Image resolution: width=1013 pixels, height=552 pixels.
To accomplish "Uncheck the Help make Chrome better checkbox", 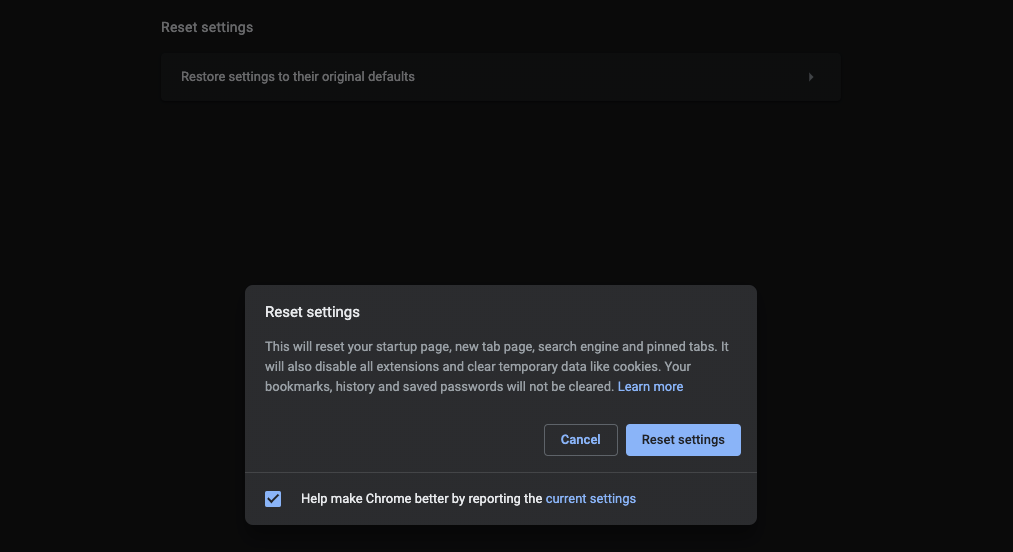I will coord(273,498).
